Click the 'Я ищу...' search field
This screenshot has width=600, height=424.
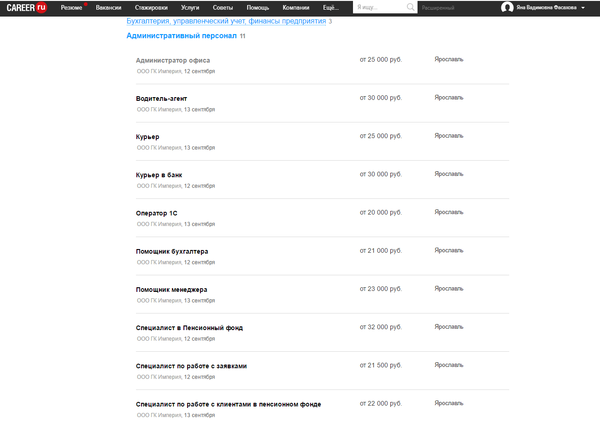pos(378,7)
